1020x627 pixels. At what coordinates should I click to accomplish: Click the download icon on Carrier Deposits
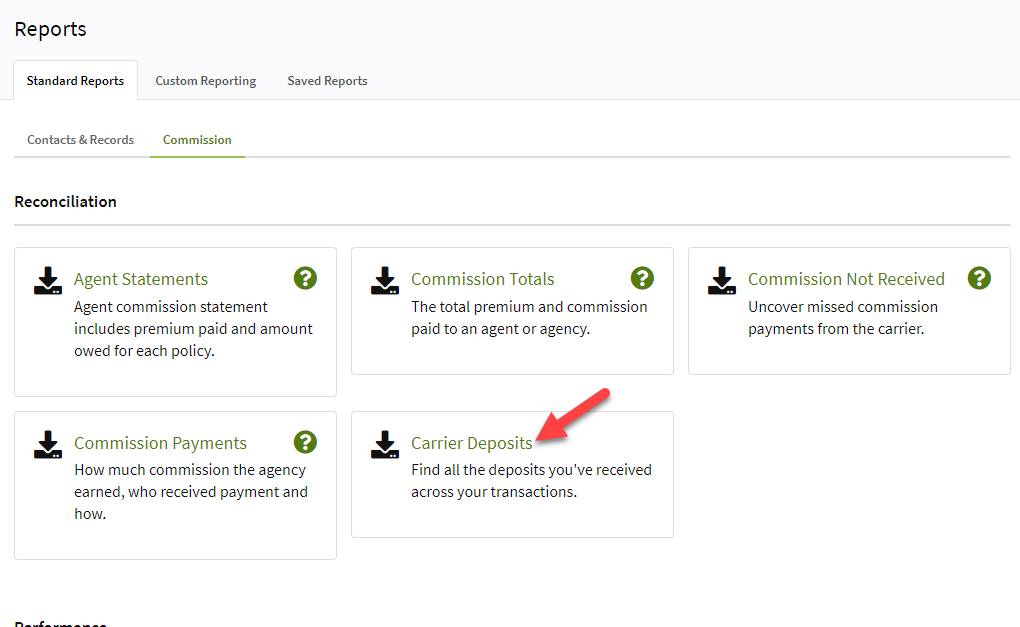[384, 445]
